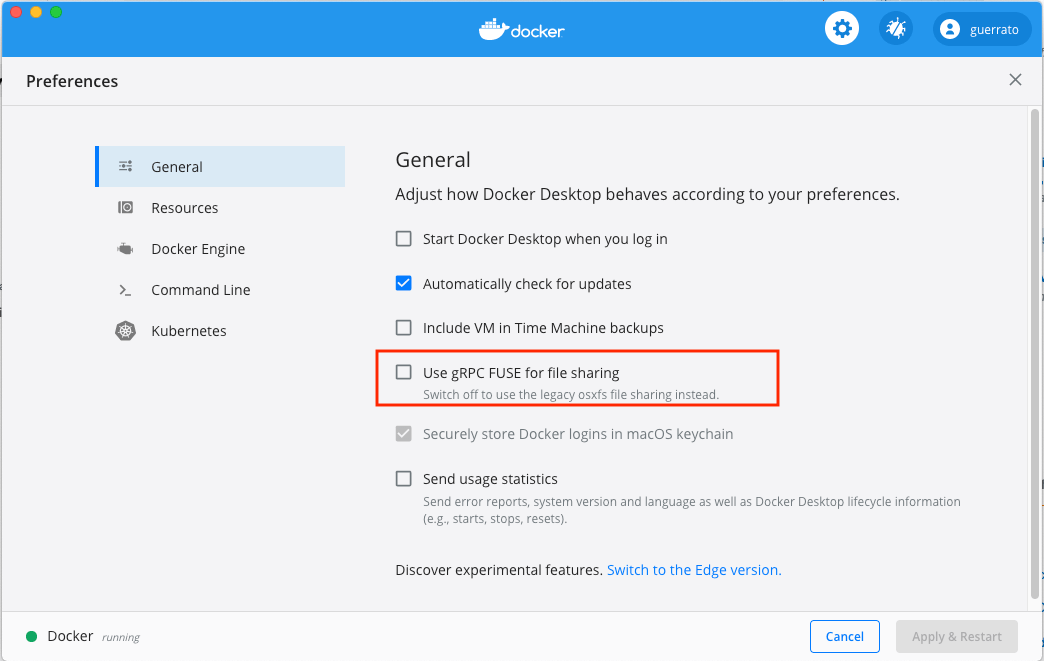Tick Use gRPC FUSE for file sharing
This screenshot has height=661, width=1044.
(403, 372)
